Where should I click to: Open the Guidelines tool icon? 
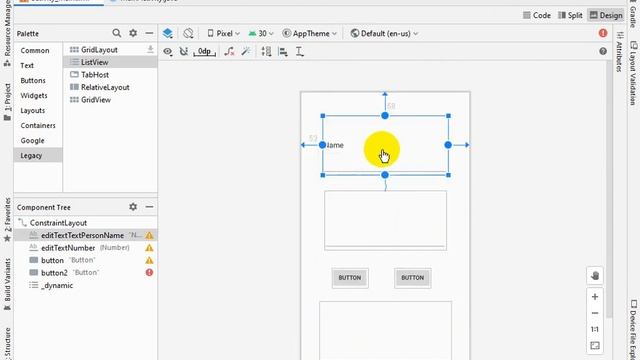(x=300, y=51)
